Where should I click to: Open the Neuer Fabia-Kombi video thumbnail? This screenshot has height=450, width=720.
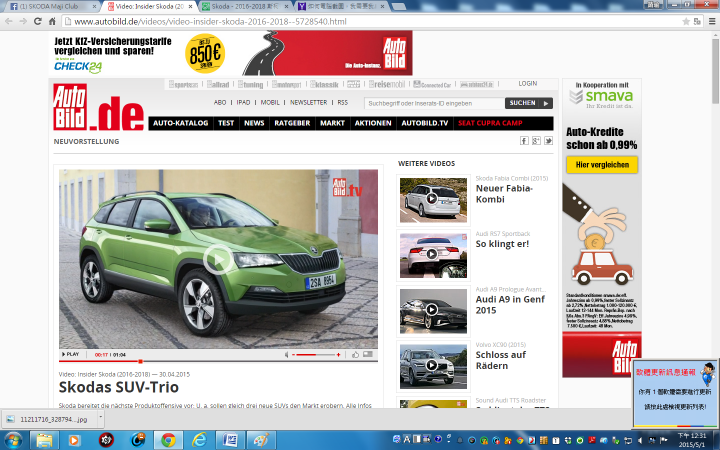[433, 200]
